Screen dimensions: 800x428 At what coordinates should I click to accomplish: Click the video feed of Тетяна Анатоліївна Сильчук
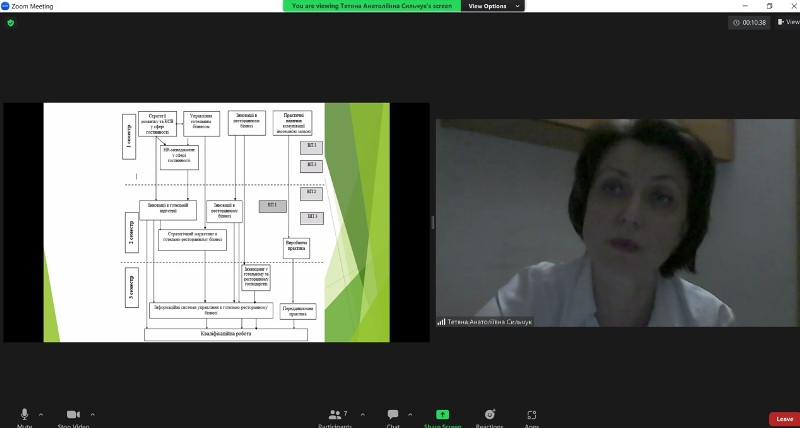coord(618,223)
